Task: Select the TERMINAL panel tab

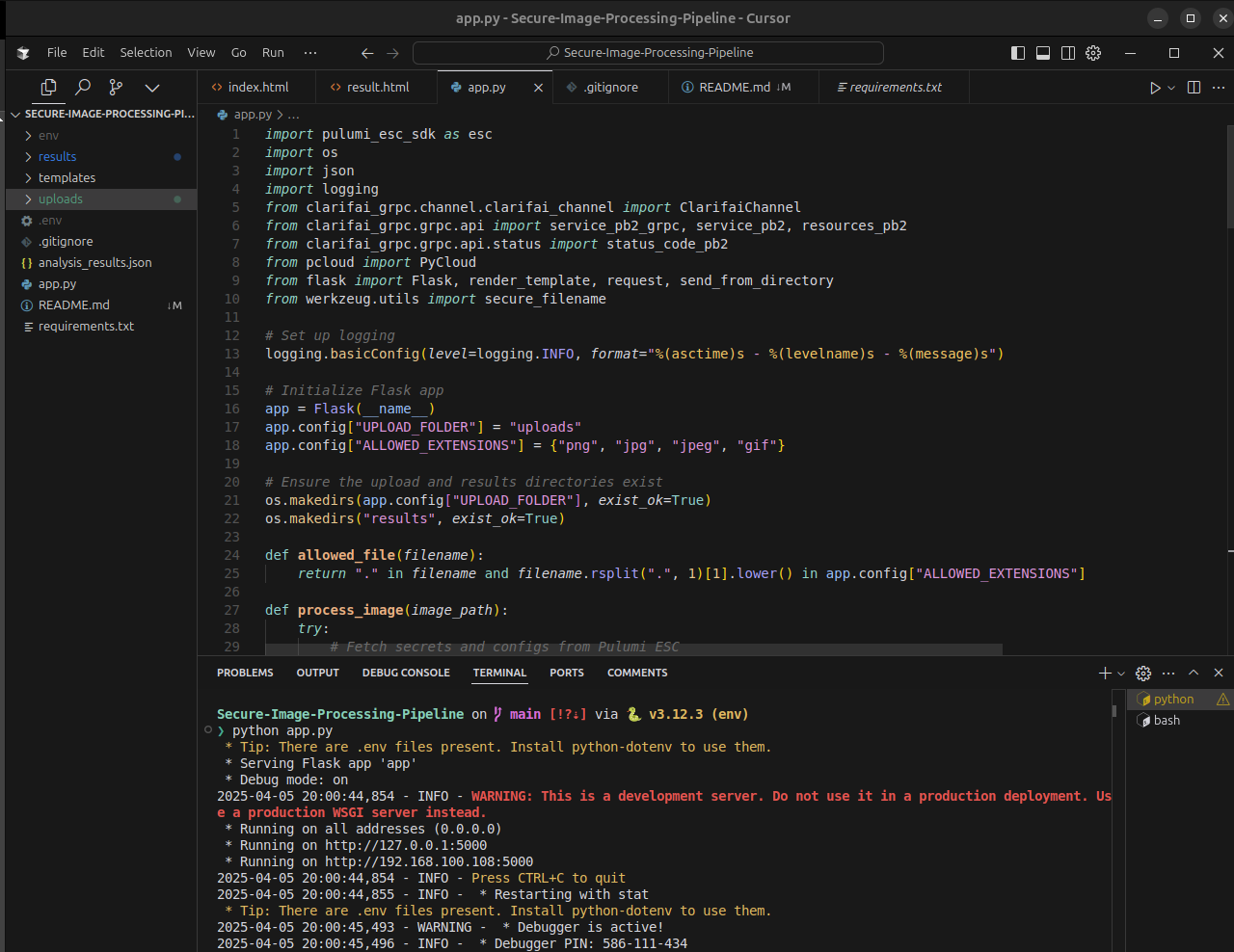Action: pos(499,673)
